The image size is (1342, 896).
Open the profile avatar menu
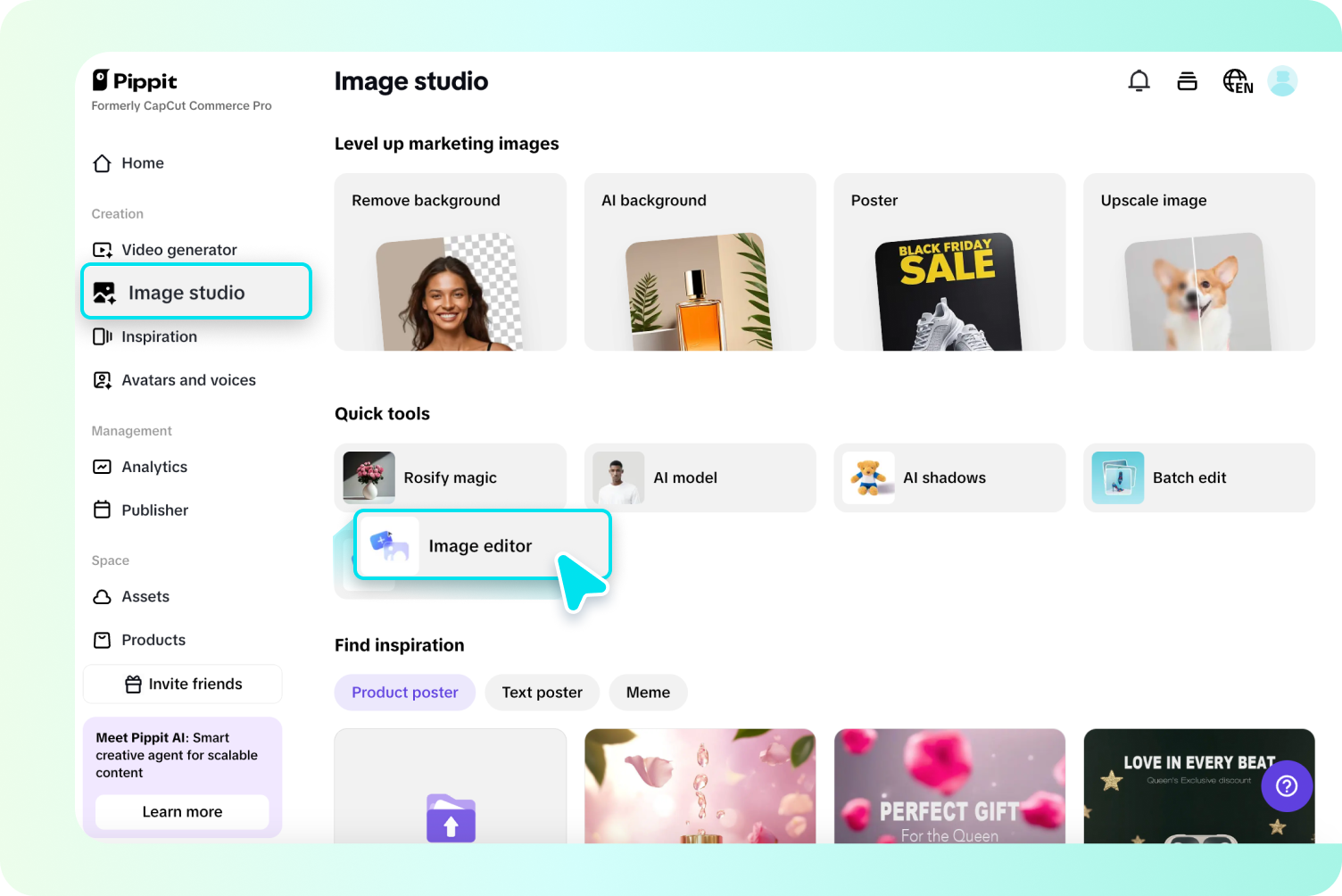pyautogui.click(x=1282, y=81)
